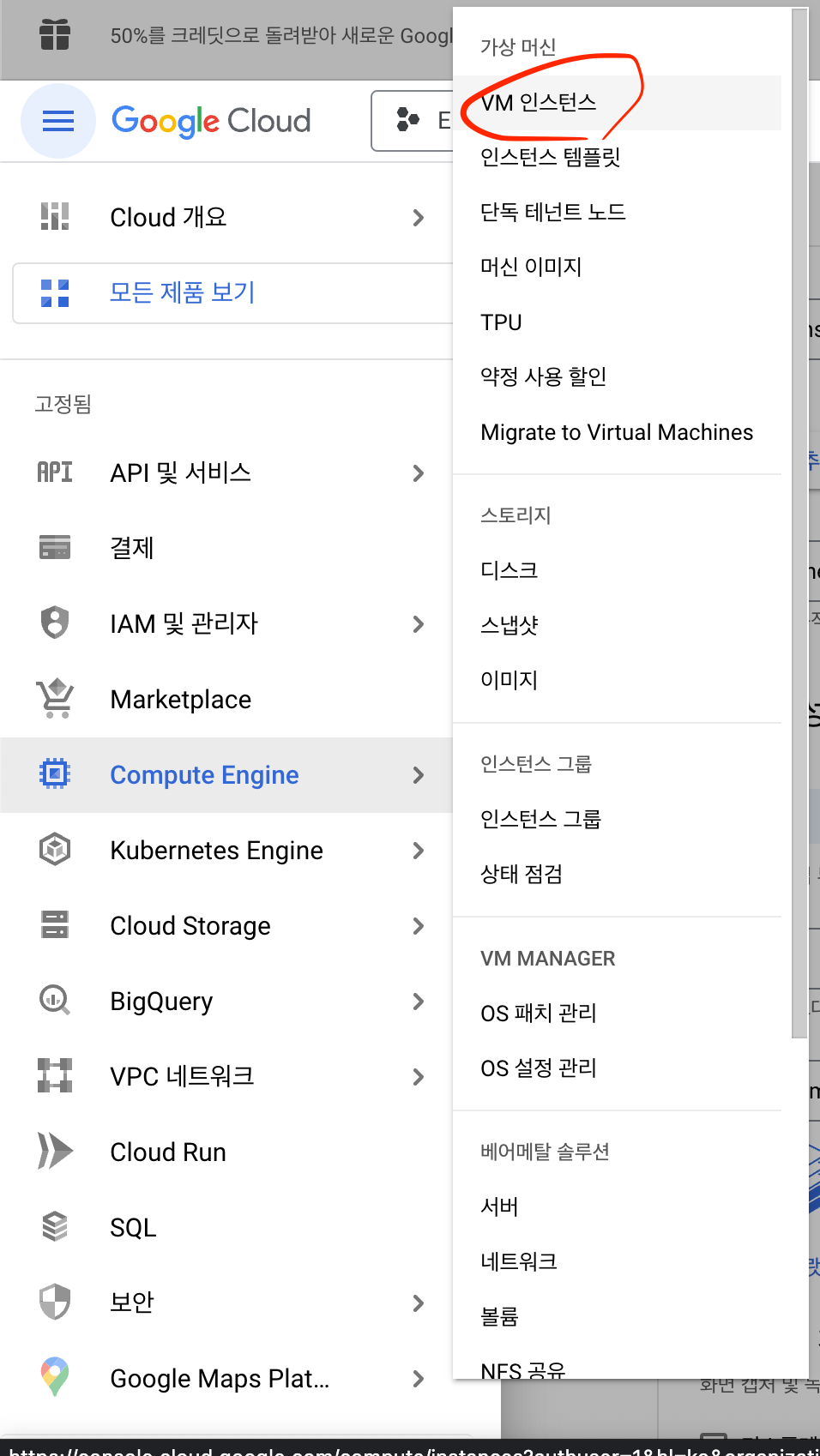The width and height of the screenshot is (820, 1456).
Task: Click the Marketplace shopping cart icon
Action: coord(55,698)
